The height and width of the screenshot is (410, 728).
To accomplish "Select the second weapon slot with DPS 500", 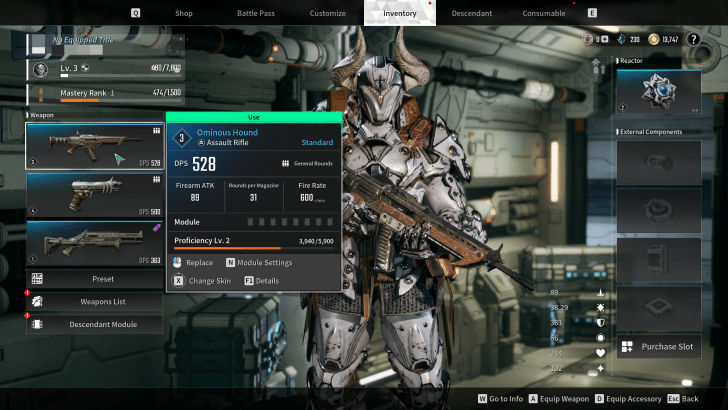I will [x=94, y=194].
